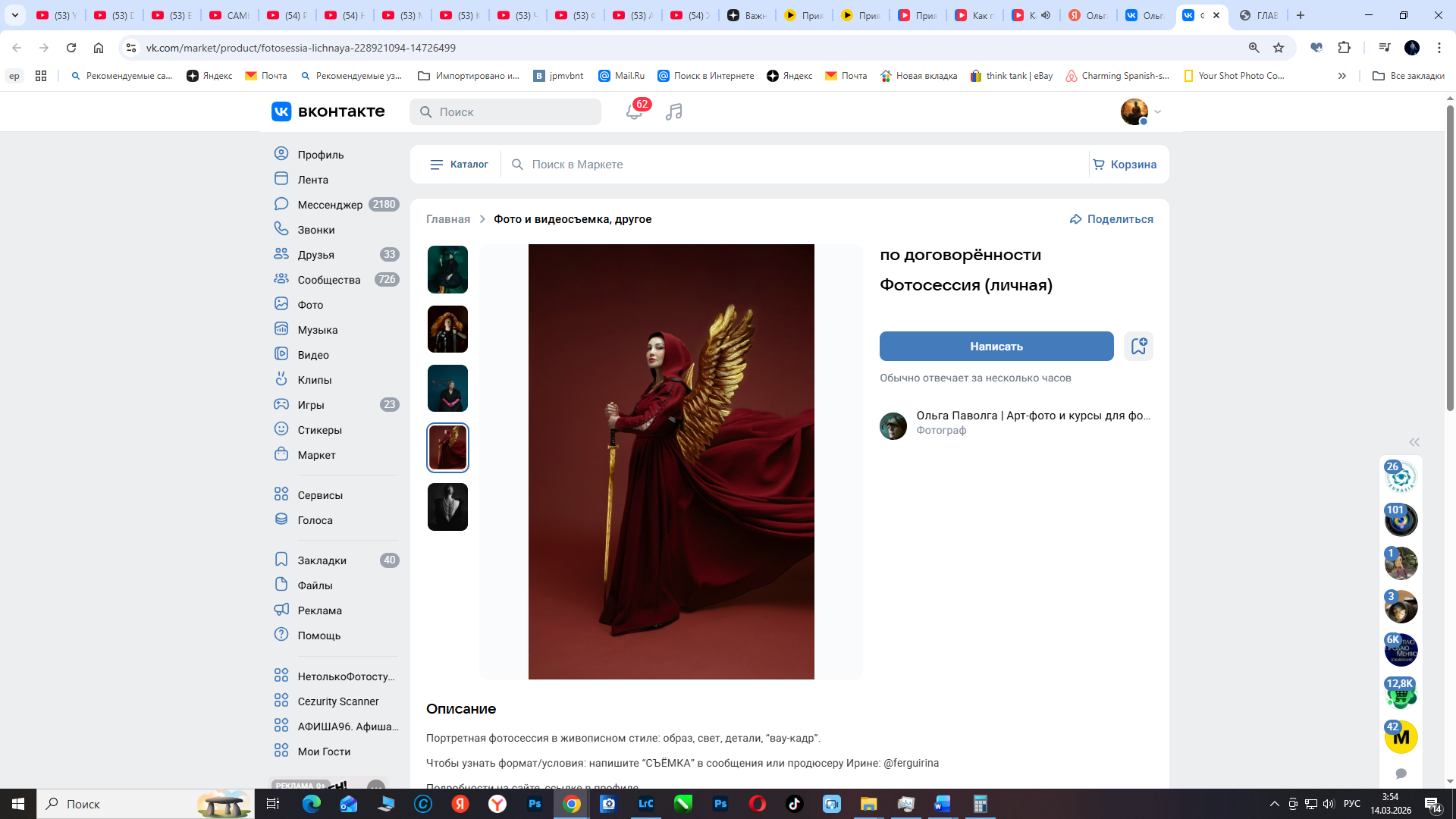Launch Photoshop from the Windows taskbar

pyautogui.click(x=535, y=804)
